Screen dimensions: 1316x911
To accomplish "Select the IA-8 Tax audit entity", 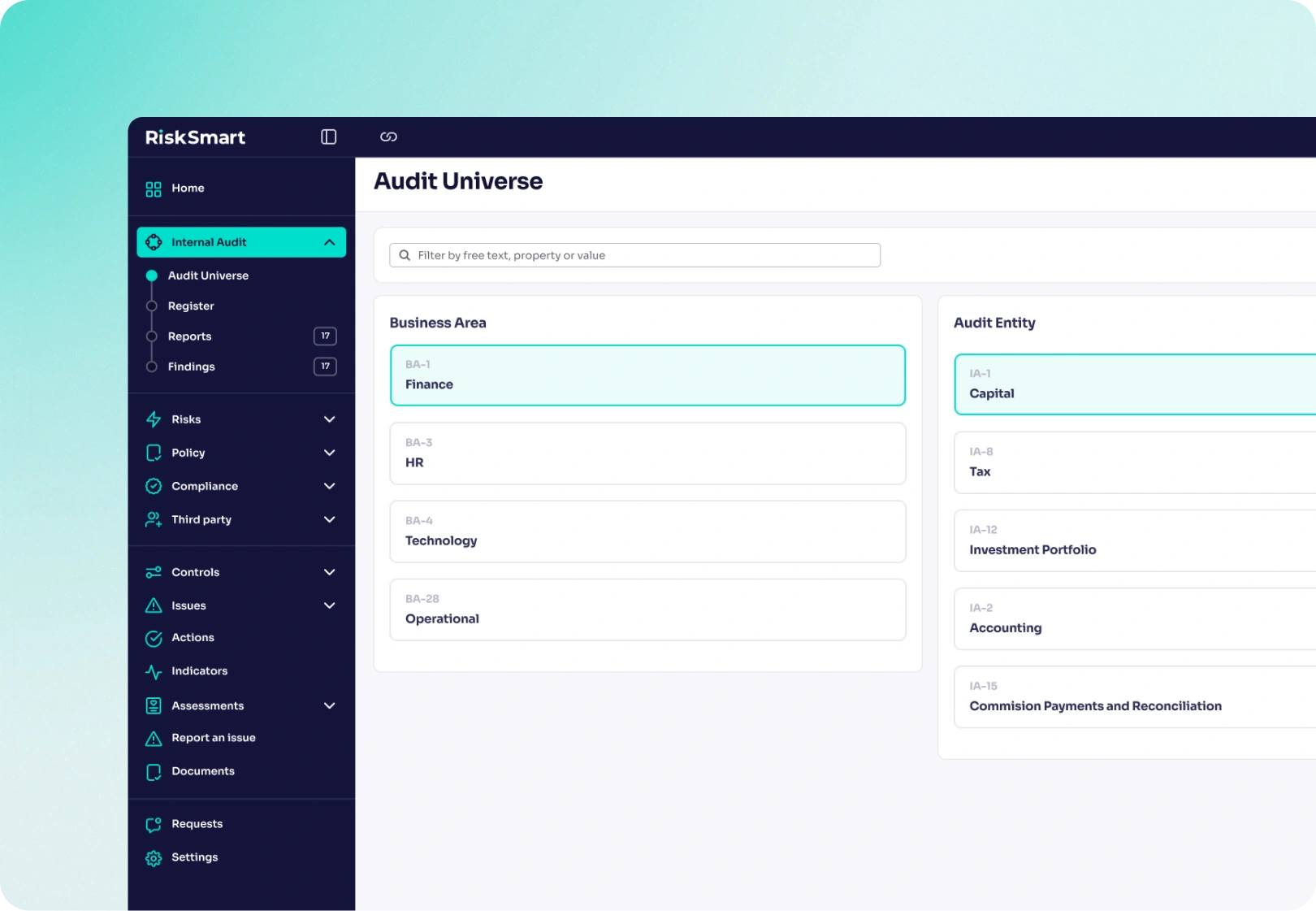I will pyautogui.click(x=1135, y=462).
